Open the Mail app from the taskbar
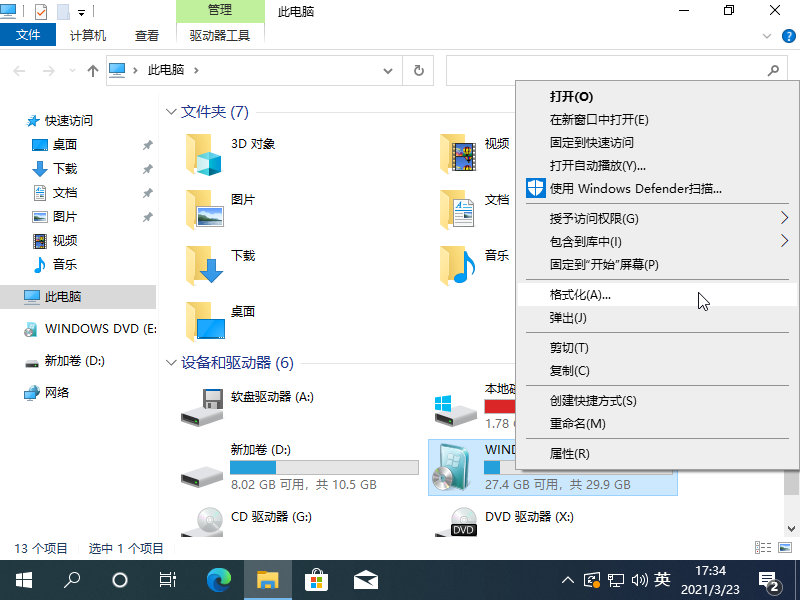800x600 pixels. tap(366, 579)
